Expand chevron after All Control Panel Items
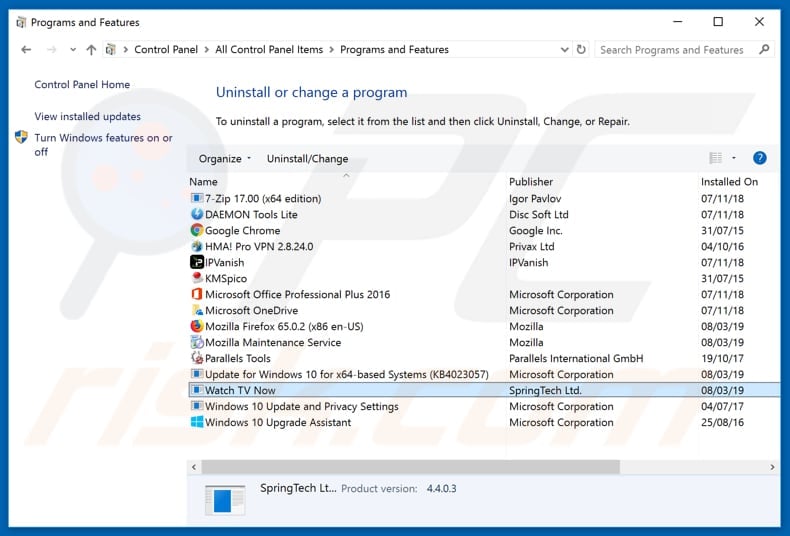 click(x=332, y=49)
